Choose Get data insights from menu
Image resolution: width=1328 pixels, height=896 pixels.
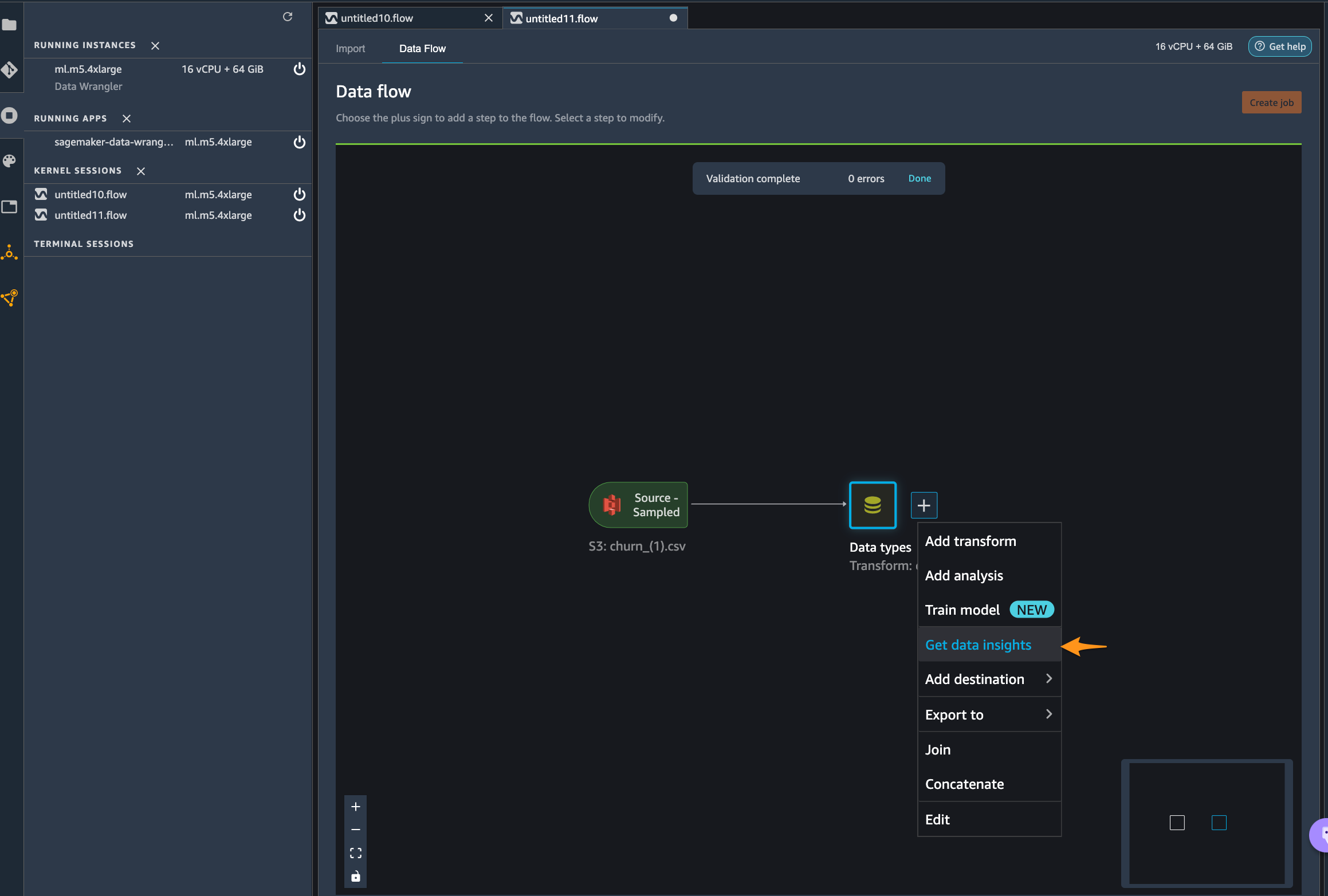978,645
